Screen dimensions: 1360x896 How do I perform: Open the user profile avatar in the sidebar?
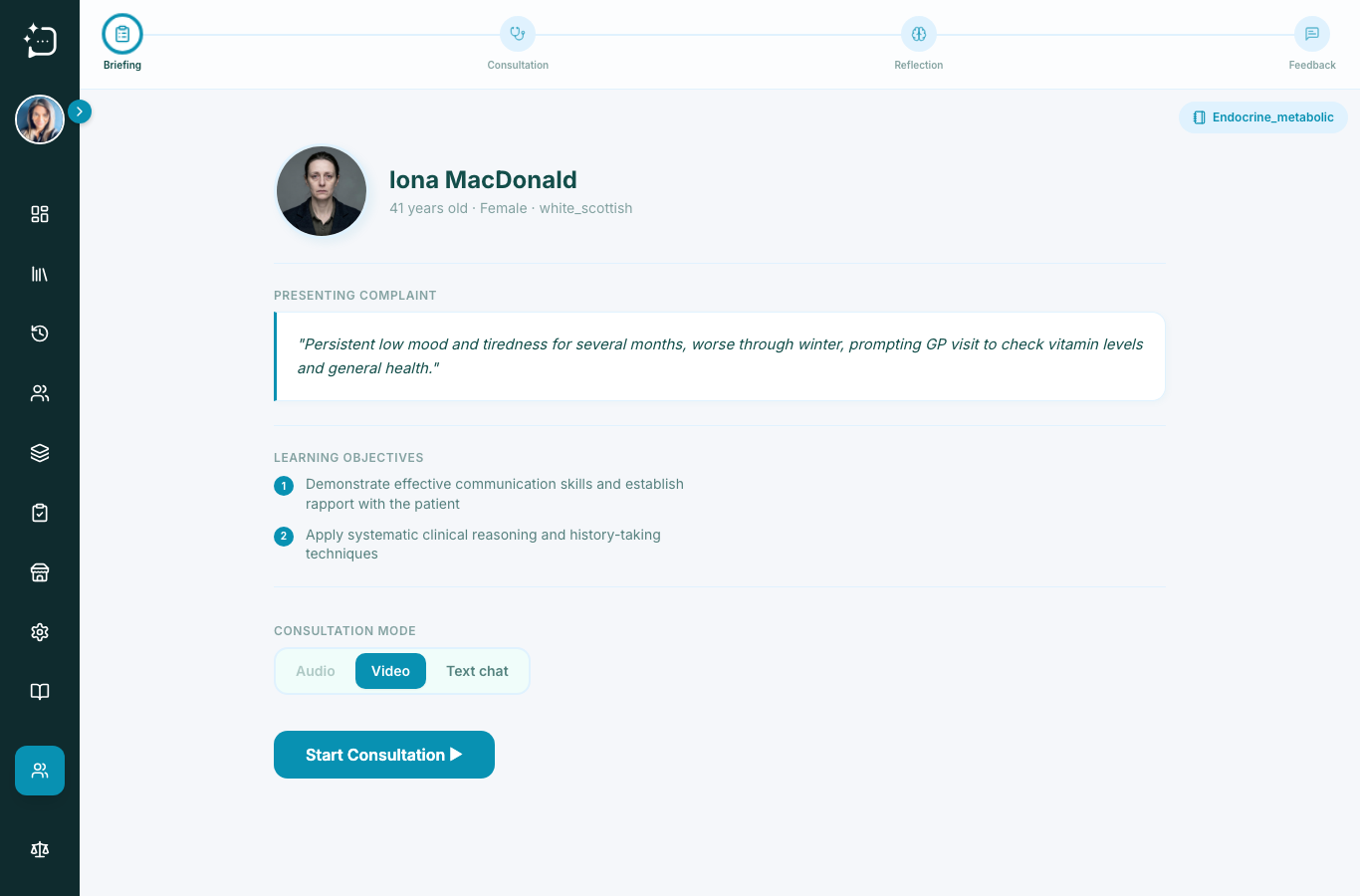[x=40, y=119]
